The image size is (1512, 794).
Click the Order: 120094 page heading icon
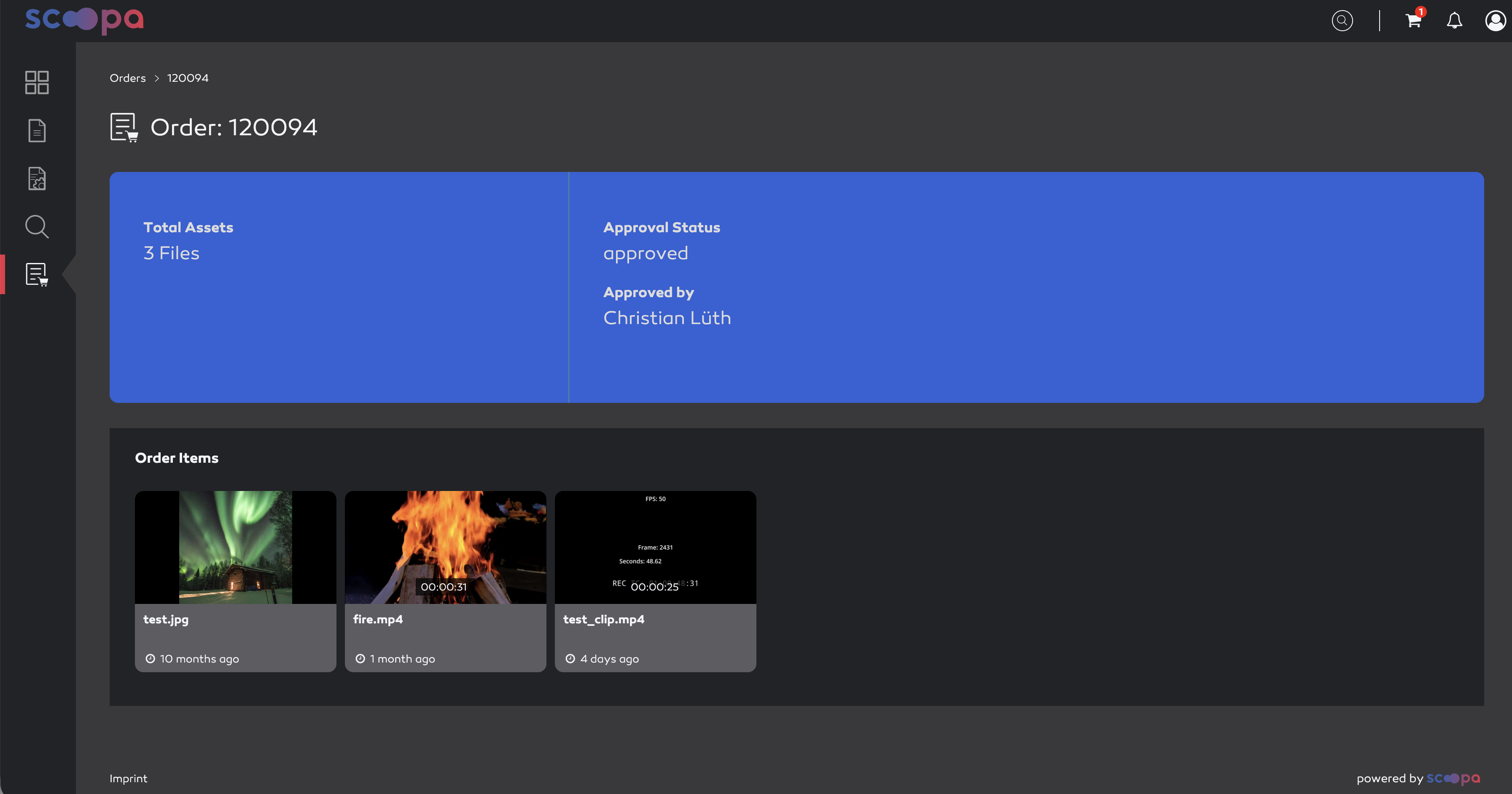(124, 127)
